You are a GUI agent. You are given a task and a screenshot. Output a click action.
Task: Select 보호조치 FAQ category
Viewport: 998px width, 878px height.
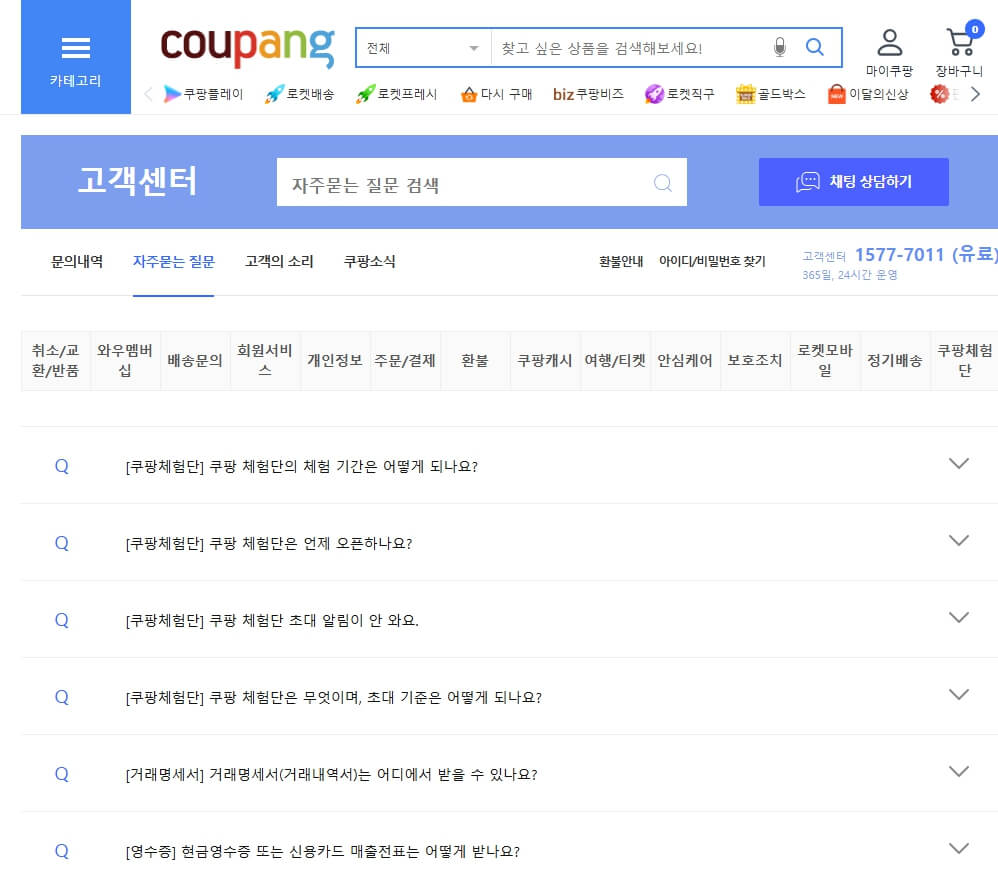(x=755, y=360)
